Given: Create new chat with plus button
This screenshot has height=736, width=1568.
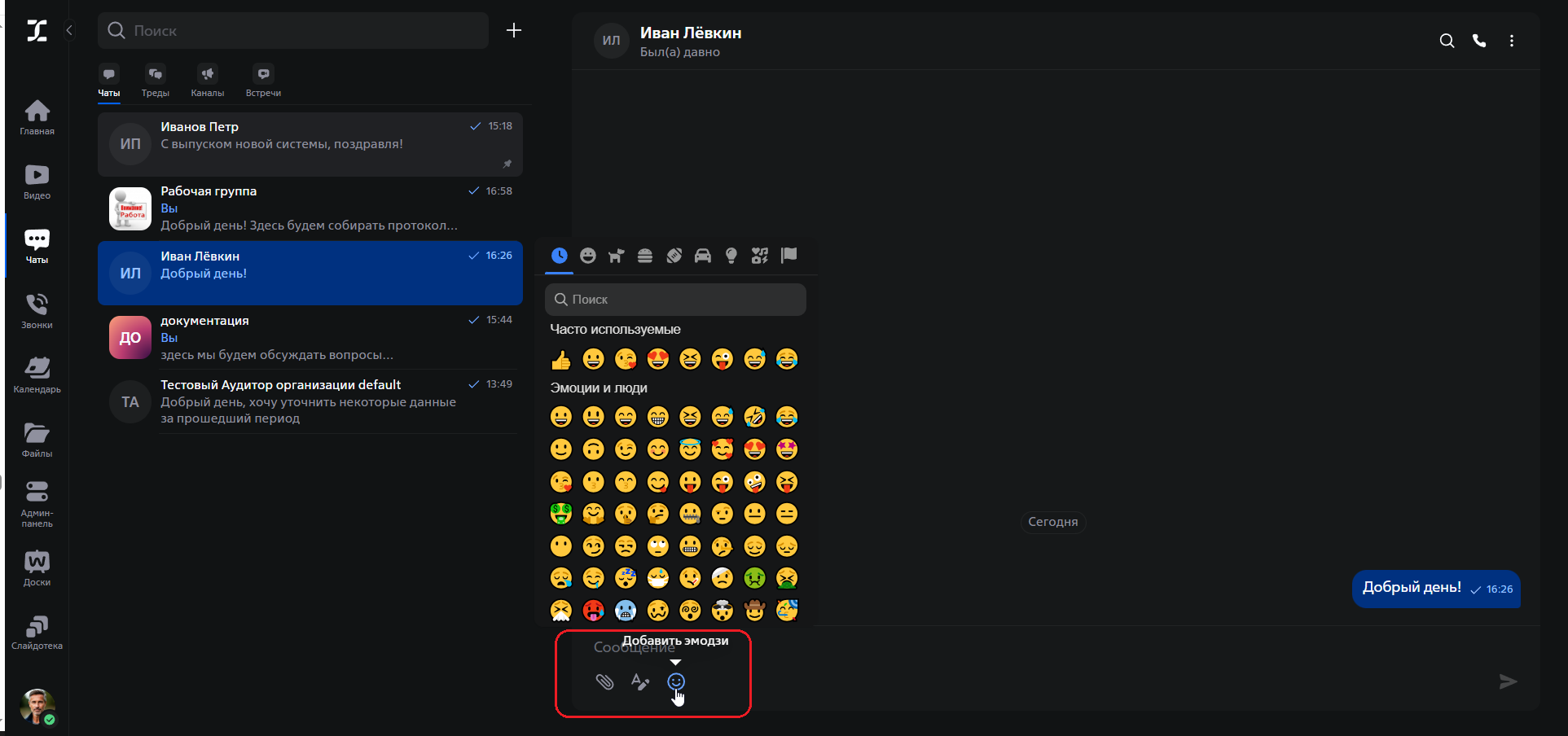Looking at the screenshot, I should (514, 30).
